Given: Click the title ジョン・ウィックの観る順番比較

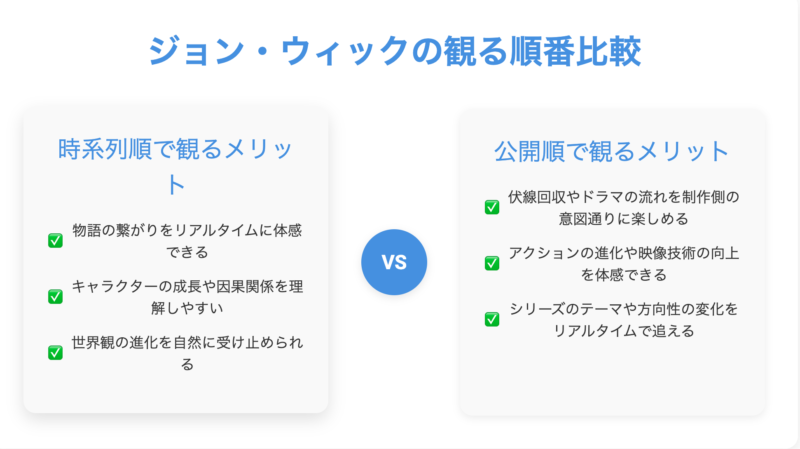Looking at the screenshot, I should pyautogui.click(x=394, y=51).
